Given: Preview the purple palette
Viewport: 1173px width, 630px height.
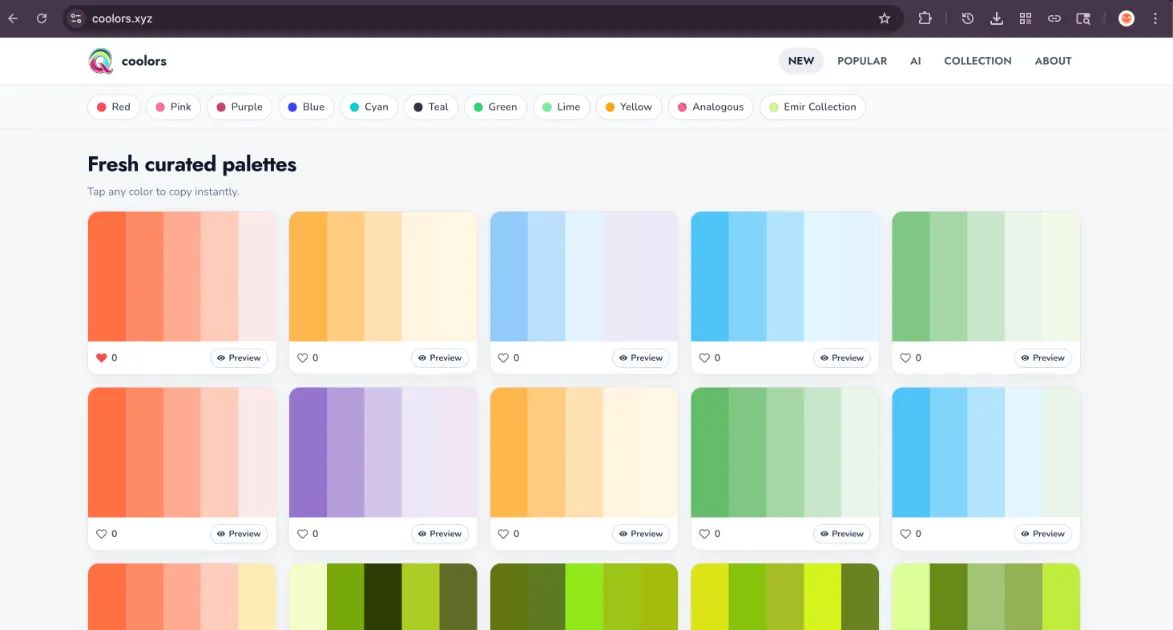Looking at the screenshot, I should click(x=440, y=533).
